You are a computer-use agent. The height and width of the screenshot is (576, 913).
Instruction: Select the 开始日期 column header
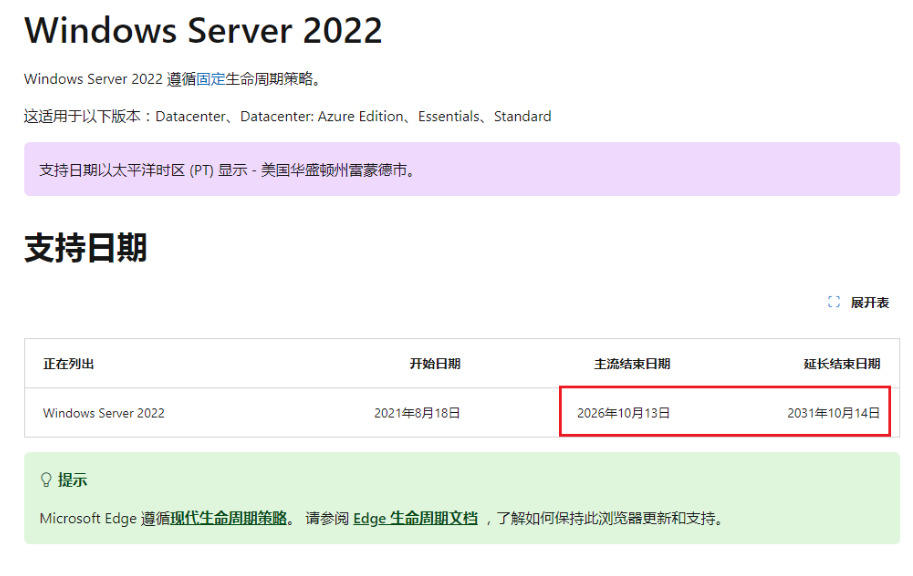[434, 364]
